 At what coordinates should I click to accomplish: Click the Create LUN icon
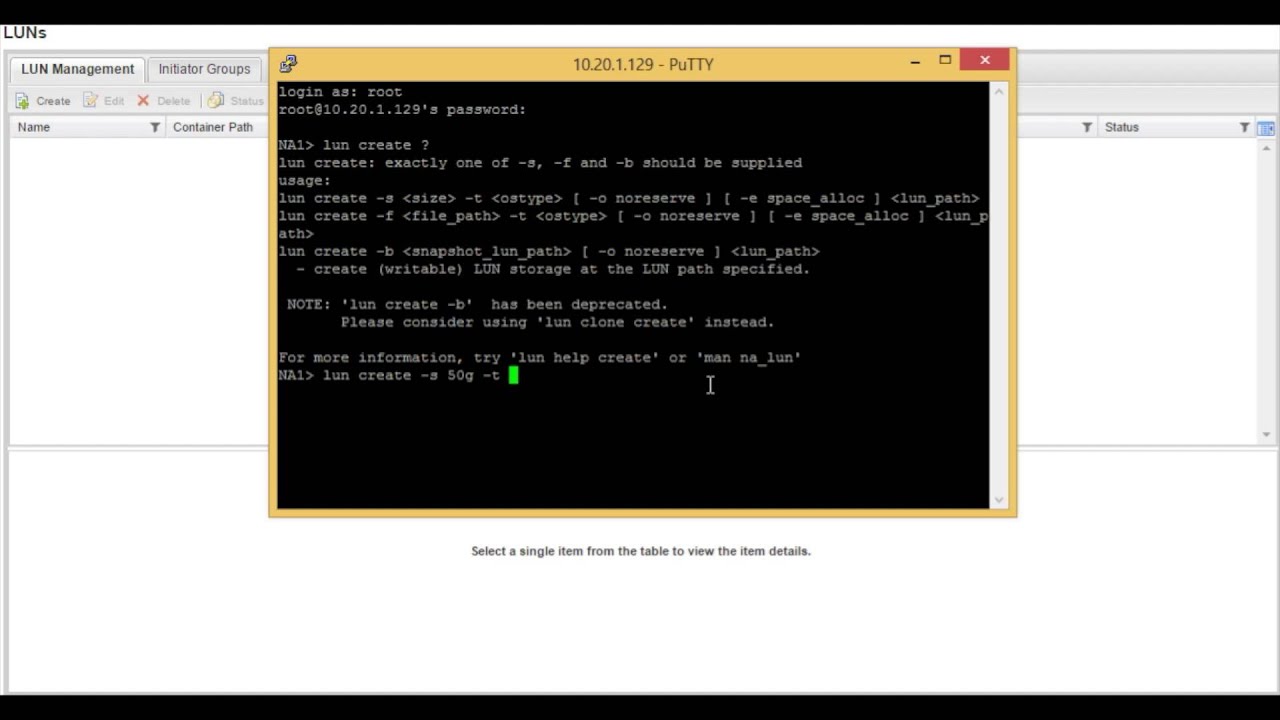click(x=22, y=101)
